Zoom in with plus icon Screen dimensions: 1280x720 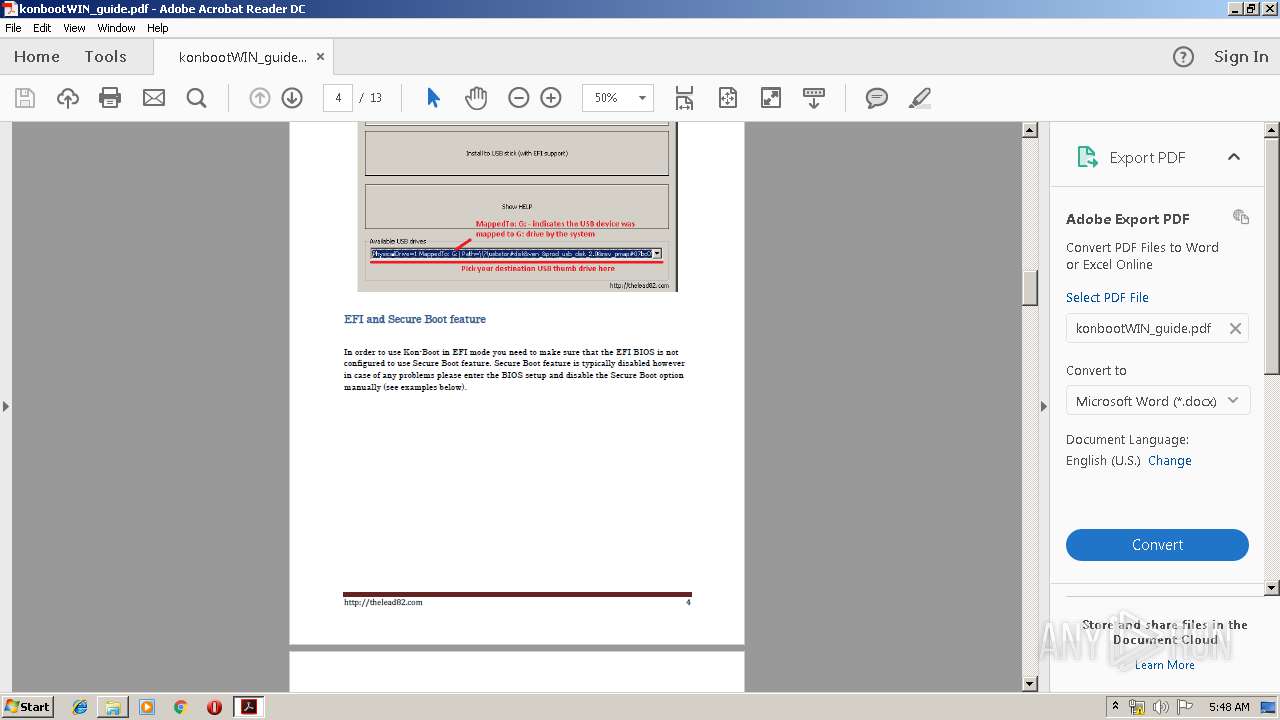click(x=551, y=98)
